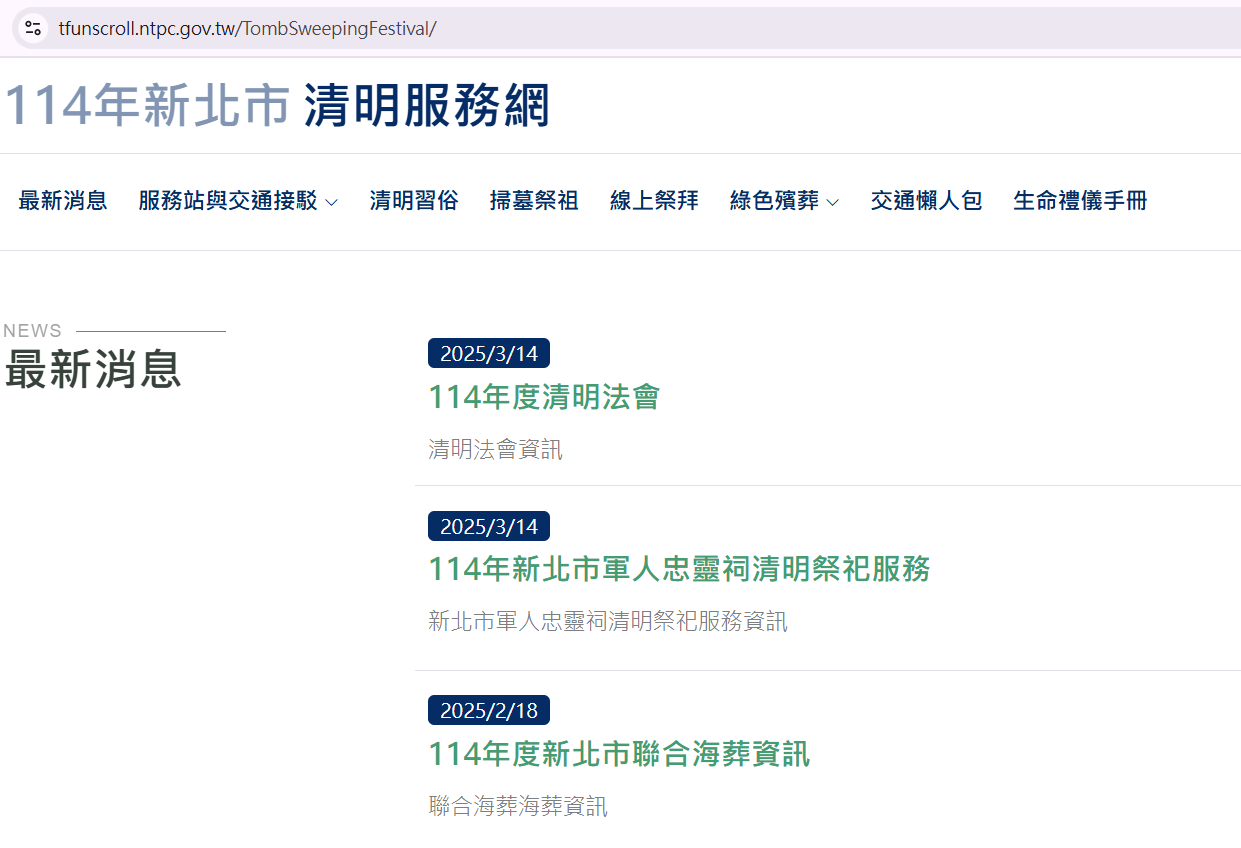The width and height of the screenshot is (1241, 848).
Task: Open the 最新消息 menu item
Action: click(x=63, y=201)
